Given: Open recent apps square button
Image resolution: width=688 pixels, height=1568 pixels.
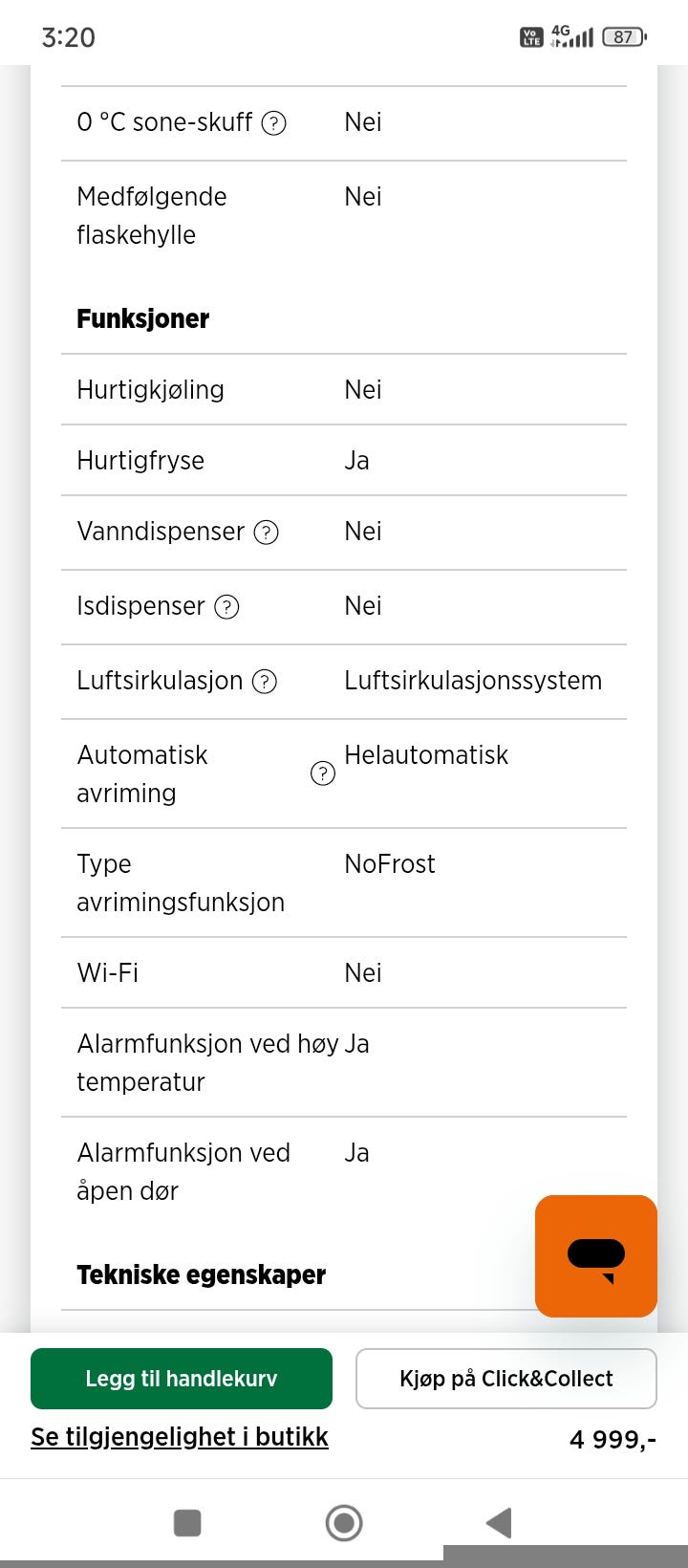Looking at the screenshot, I should tap(187, 1522).
